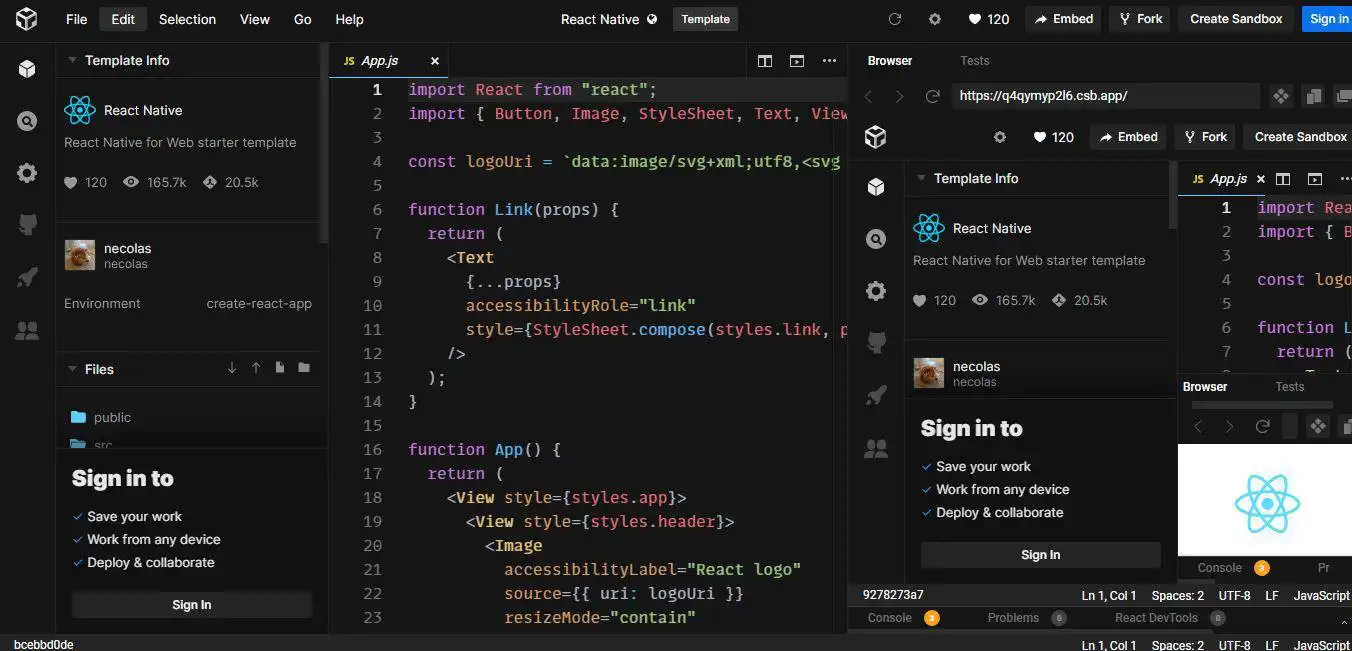Collapse the Files section in outer sidebar
This screenshot has width=1352, height=651.
[x=72, y=369]
